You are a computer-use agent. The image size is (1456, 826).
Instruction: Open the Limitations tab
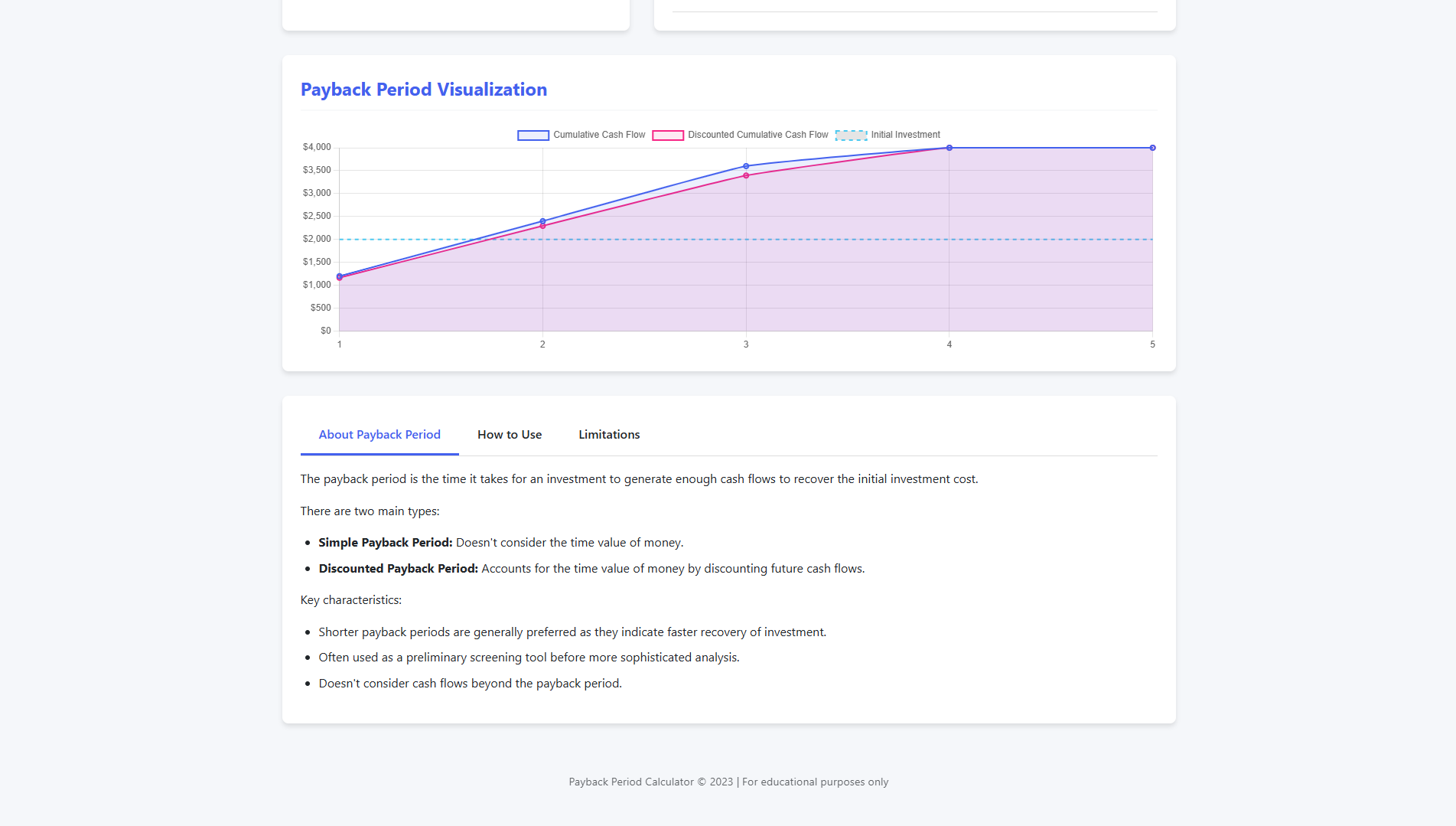coord(609,435)
